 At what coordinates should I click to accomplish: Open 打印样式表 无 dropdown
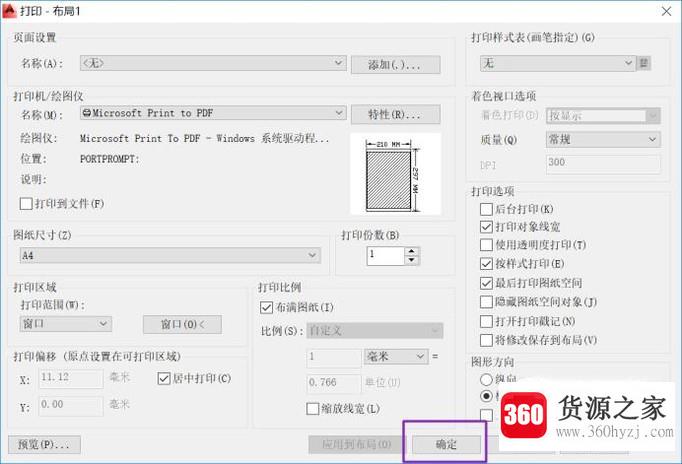(x=558, y=63)
